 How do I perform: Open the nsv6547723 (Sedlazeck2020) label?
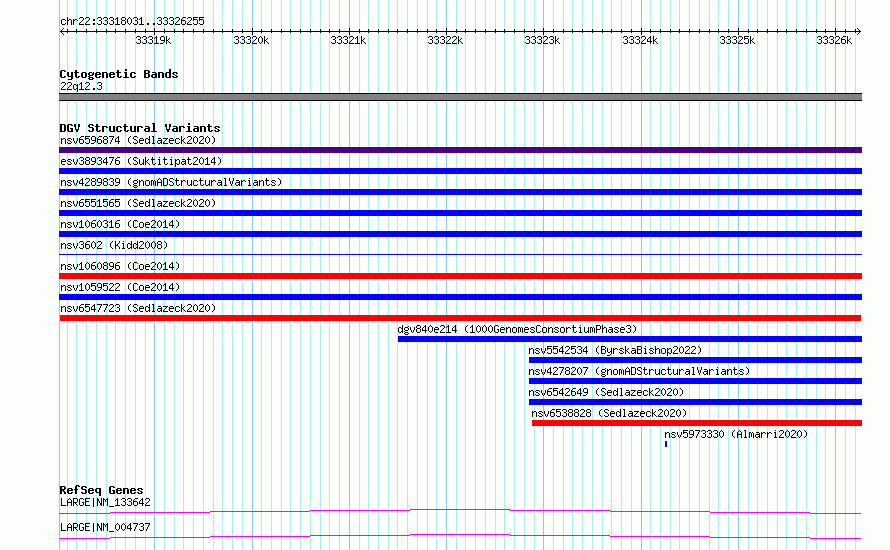[138, 308]
